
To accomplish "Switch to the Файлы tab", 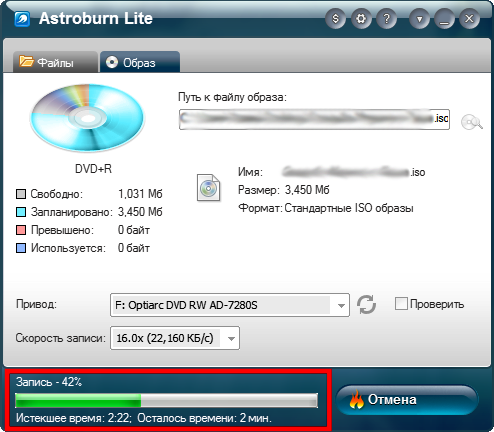I will coord(55,62).
